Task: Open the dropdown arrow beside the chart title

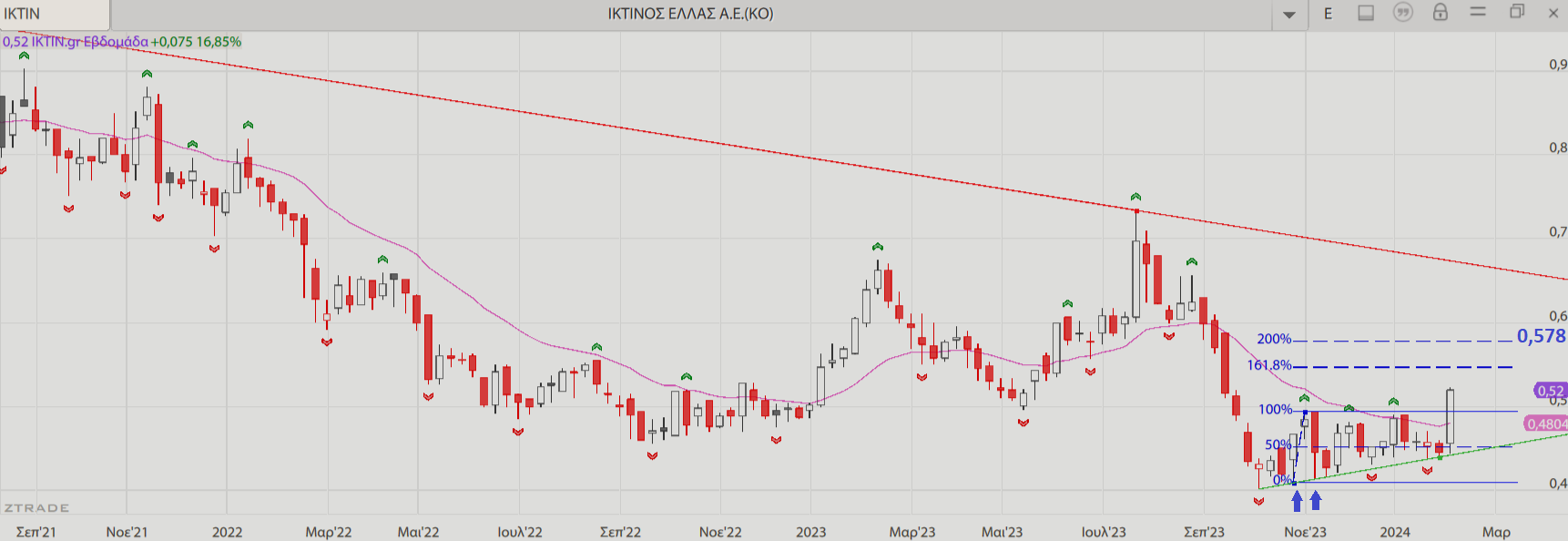Action: coord(1289,15)
